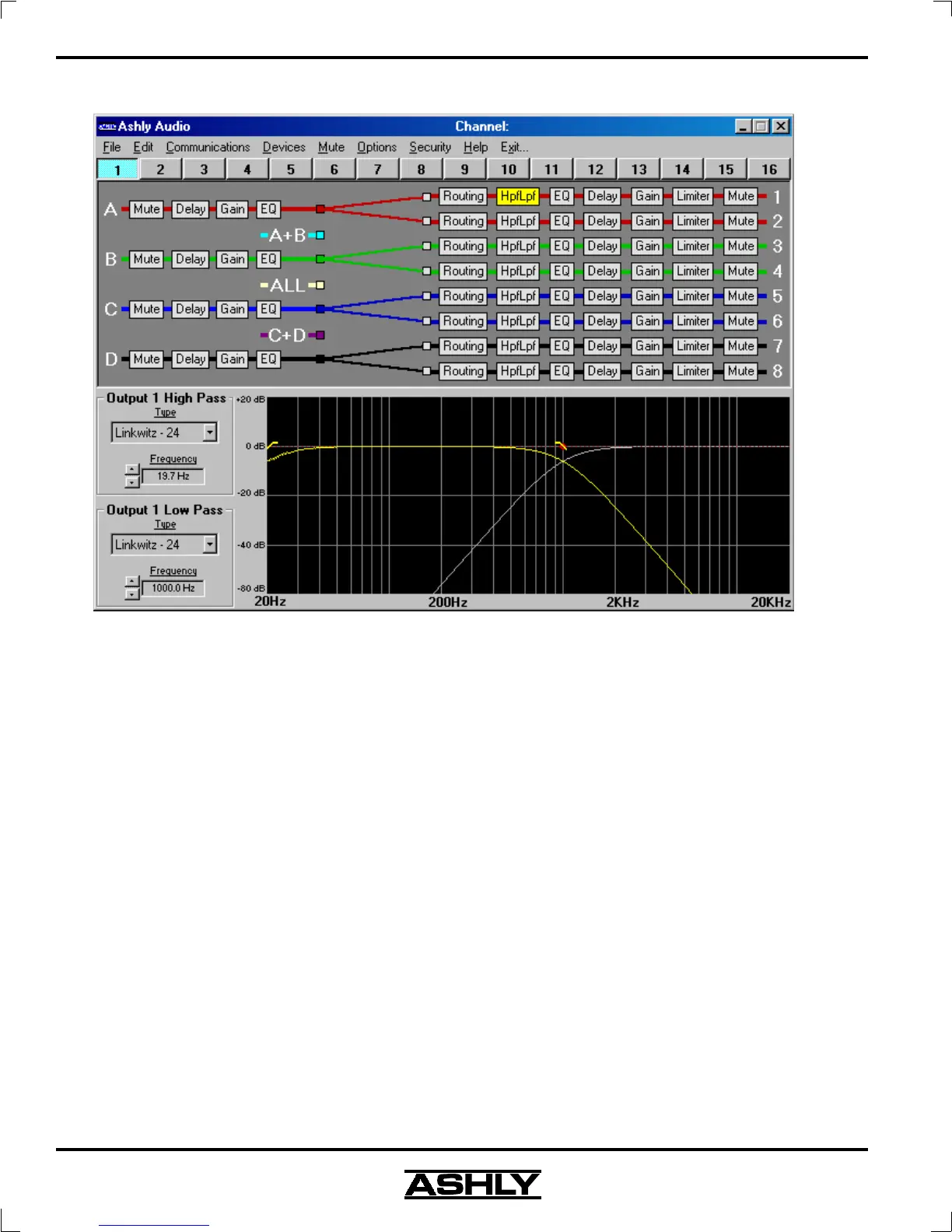The image size is (952, 1232).
Task: Click output 7 white routing square
Action: pyautogui.click(x=426, y=346)
